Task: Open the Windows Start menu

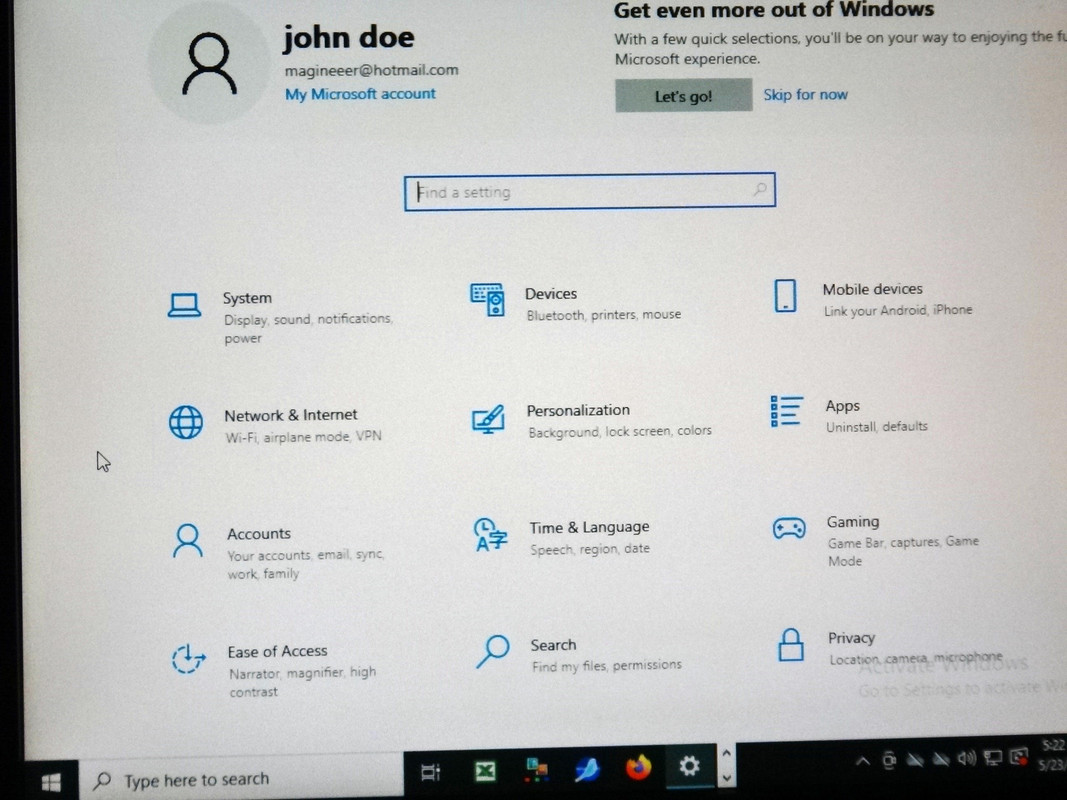Action: point(51,782)
